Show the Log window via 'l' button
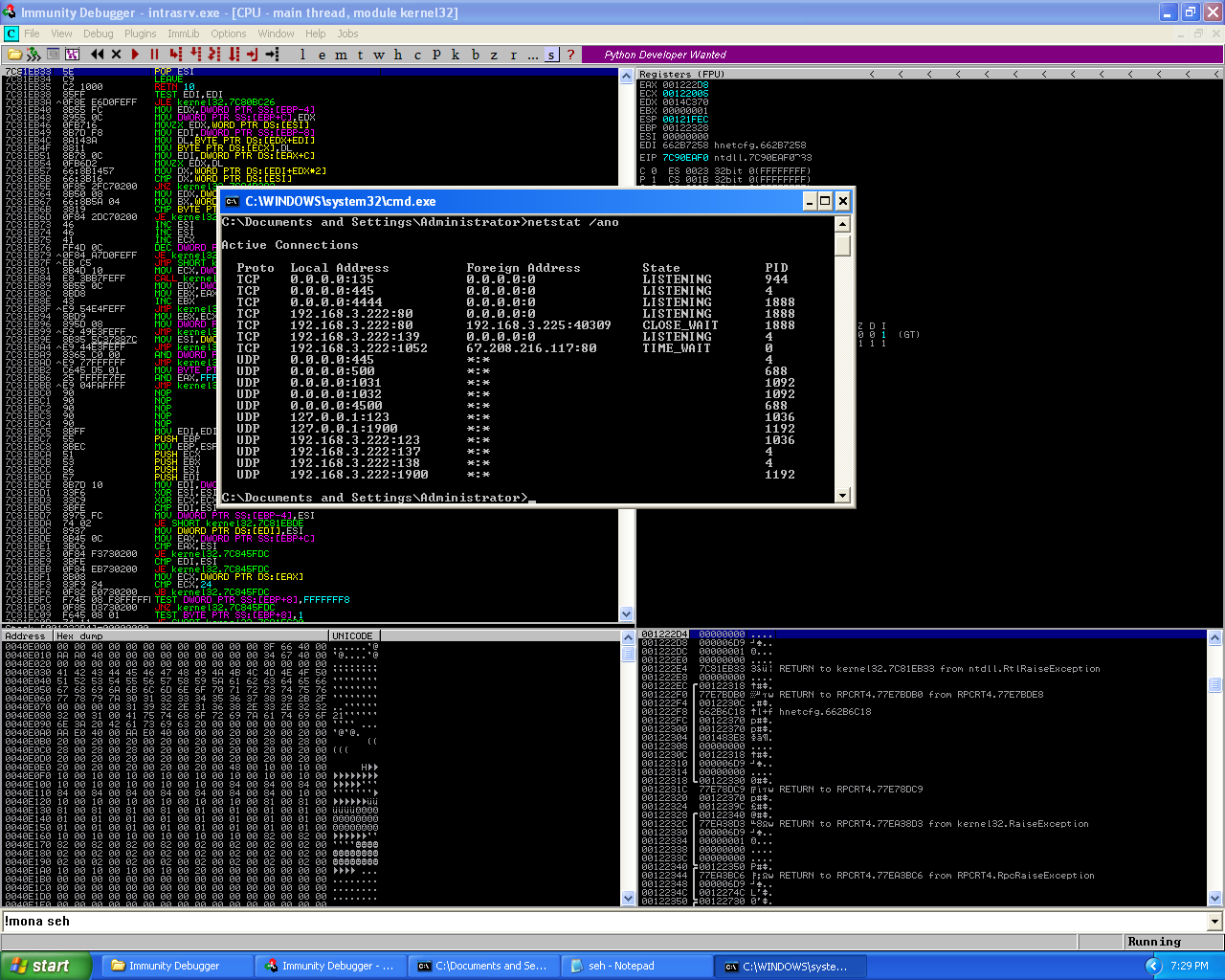The image size is (1225, 980). point(303,55)
